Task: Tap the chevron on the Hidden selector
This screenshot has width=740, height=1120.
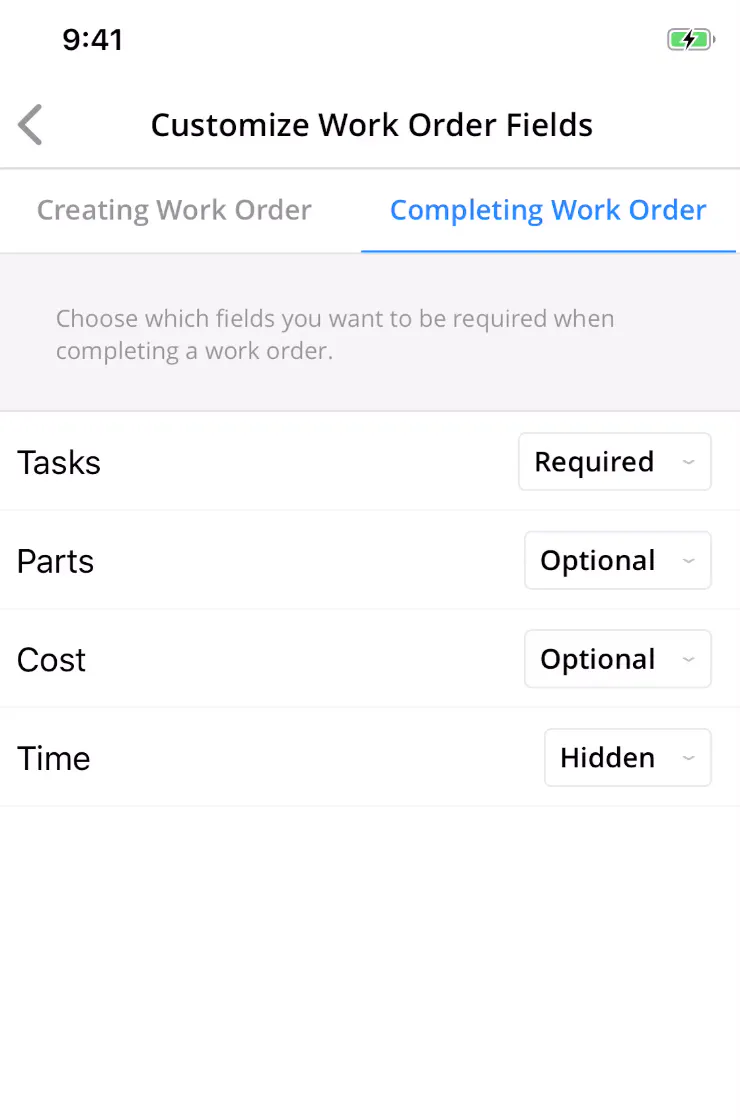Action: [688, 758]
